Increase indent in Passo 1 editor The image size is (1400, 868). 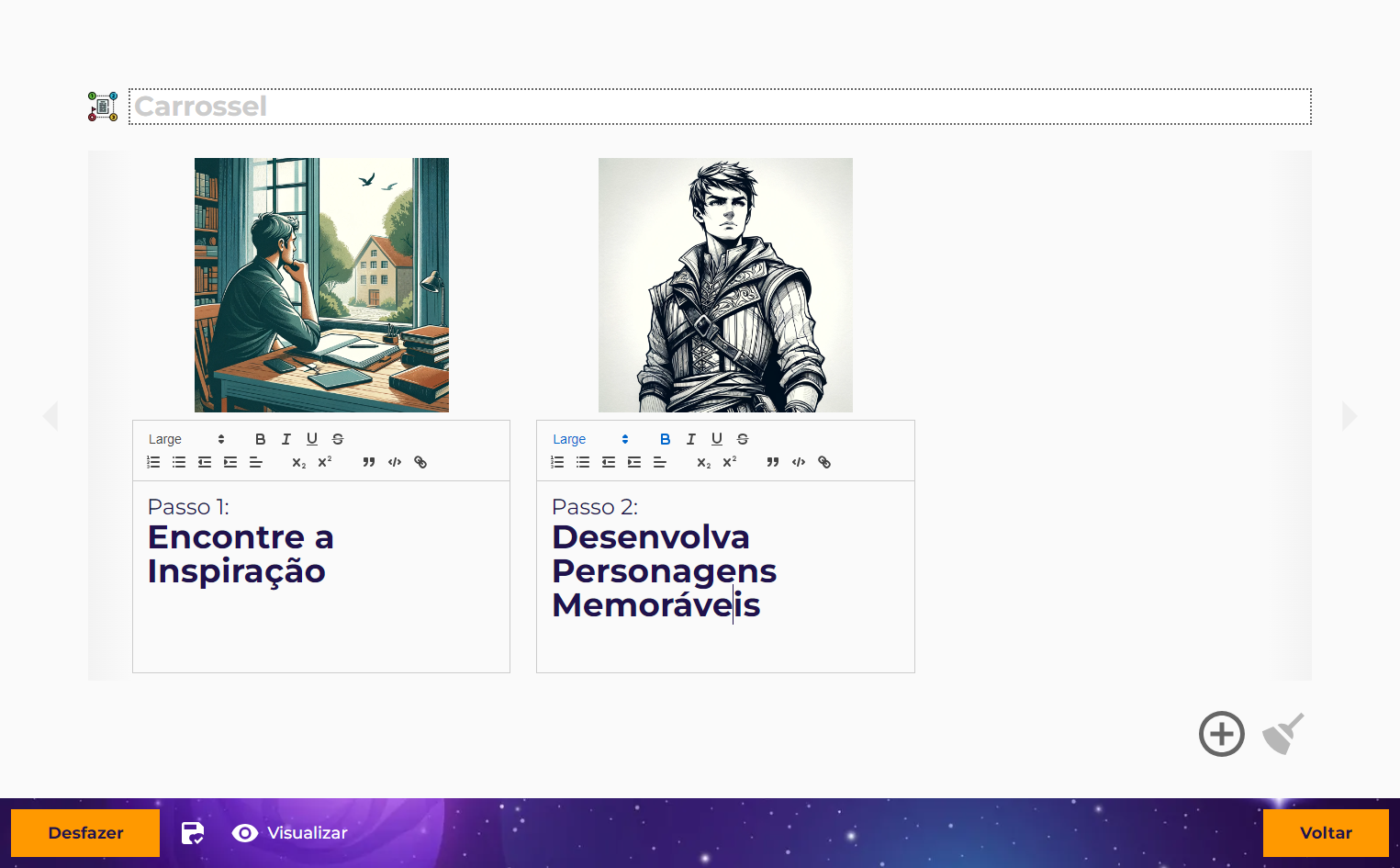pyautogui.click(x=230, y=462)
